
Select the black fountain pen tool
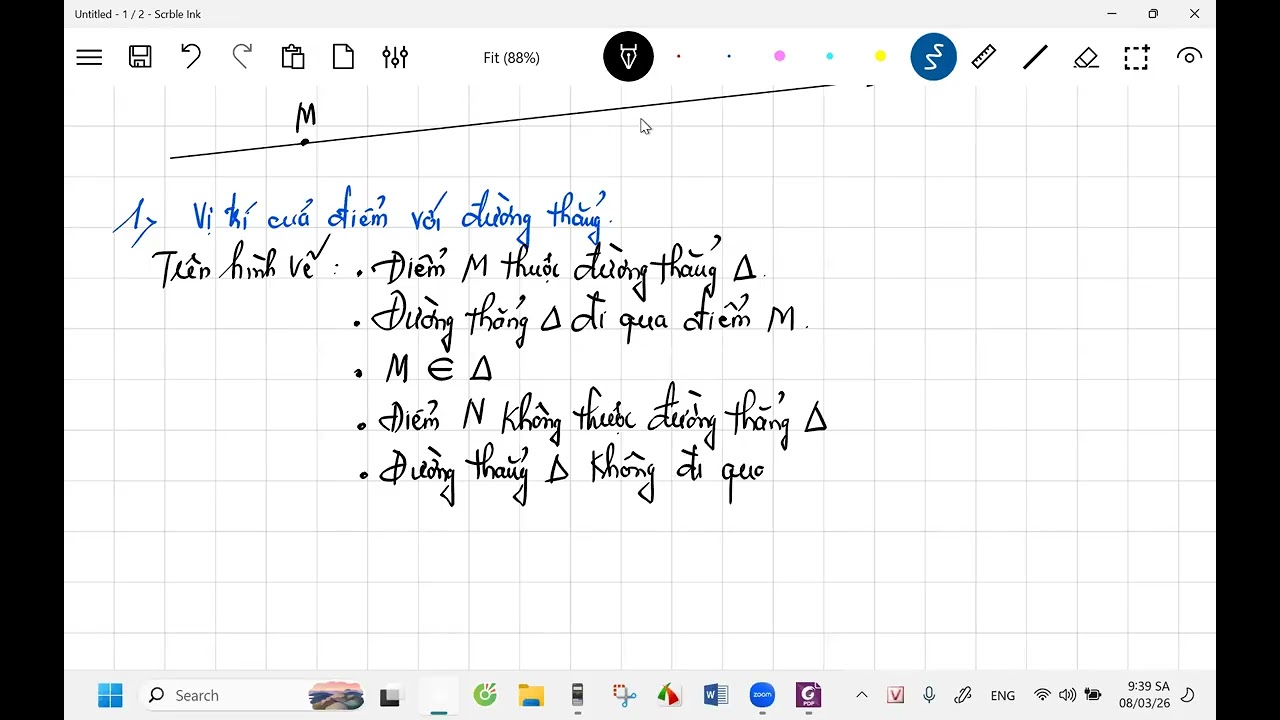tap(628, 57)
